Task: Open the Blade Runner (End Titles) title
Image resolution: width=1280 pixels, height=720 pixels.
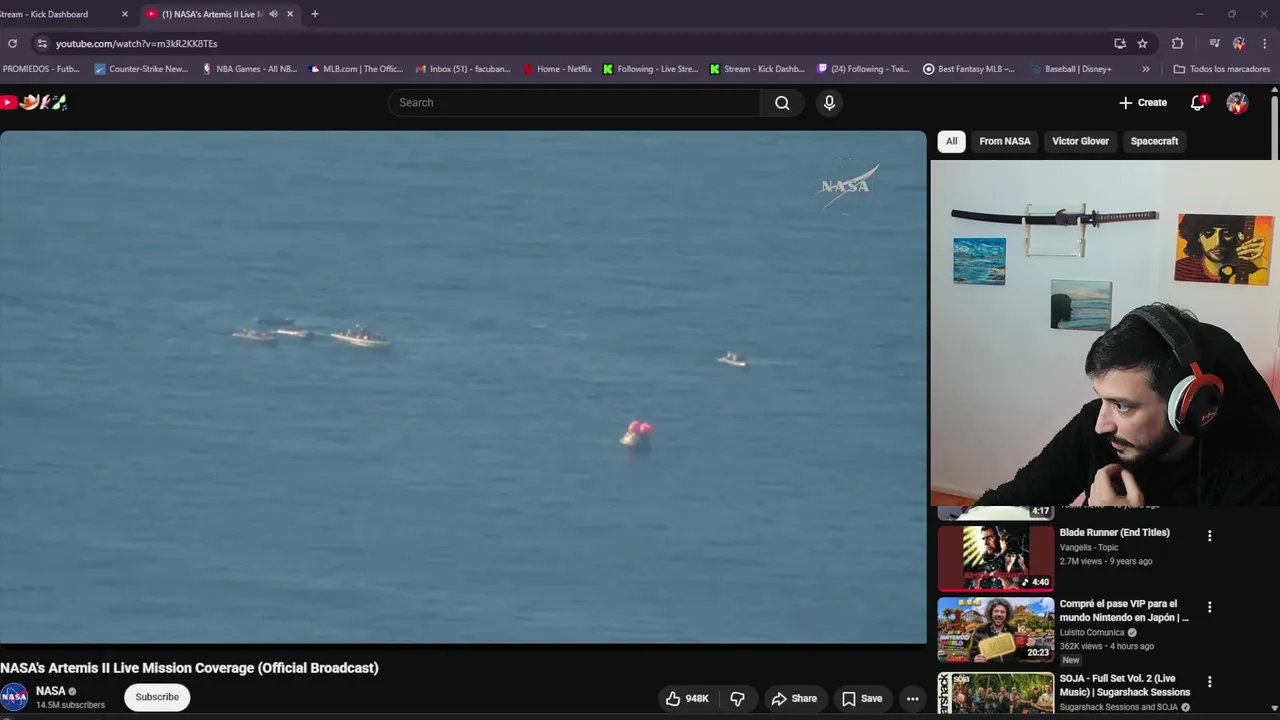Action: pos(1114,533)
